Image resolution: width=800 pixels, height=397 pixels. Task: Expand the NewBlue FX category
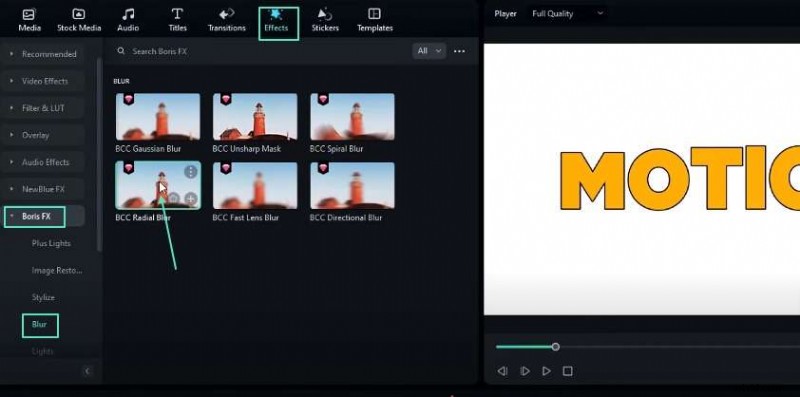click(x=43, y=189)
